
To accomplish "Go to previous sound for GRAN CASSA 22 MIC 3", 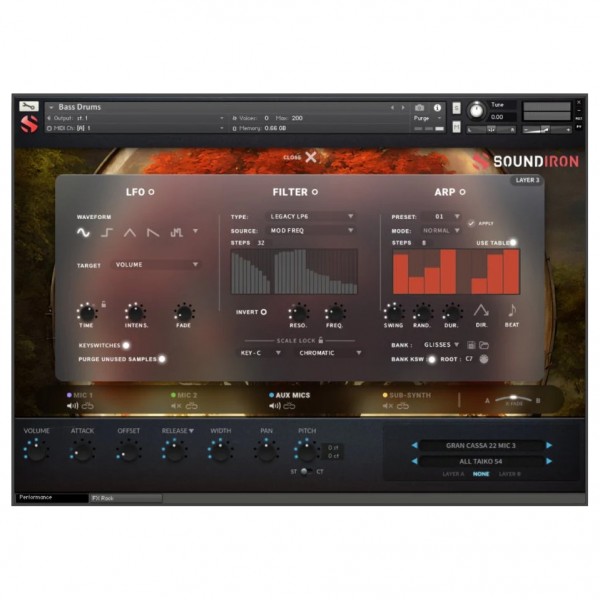I will 414,445.
